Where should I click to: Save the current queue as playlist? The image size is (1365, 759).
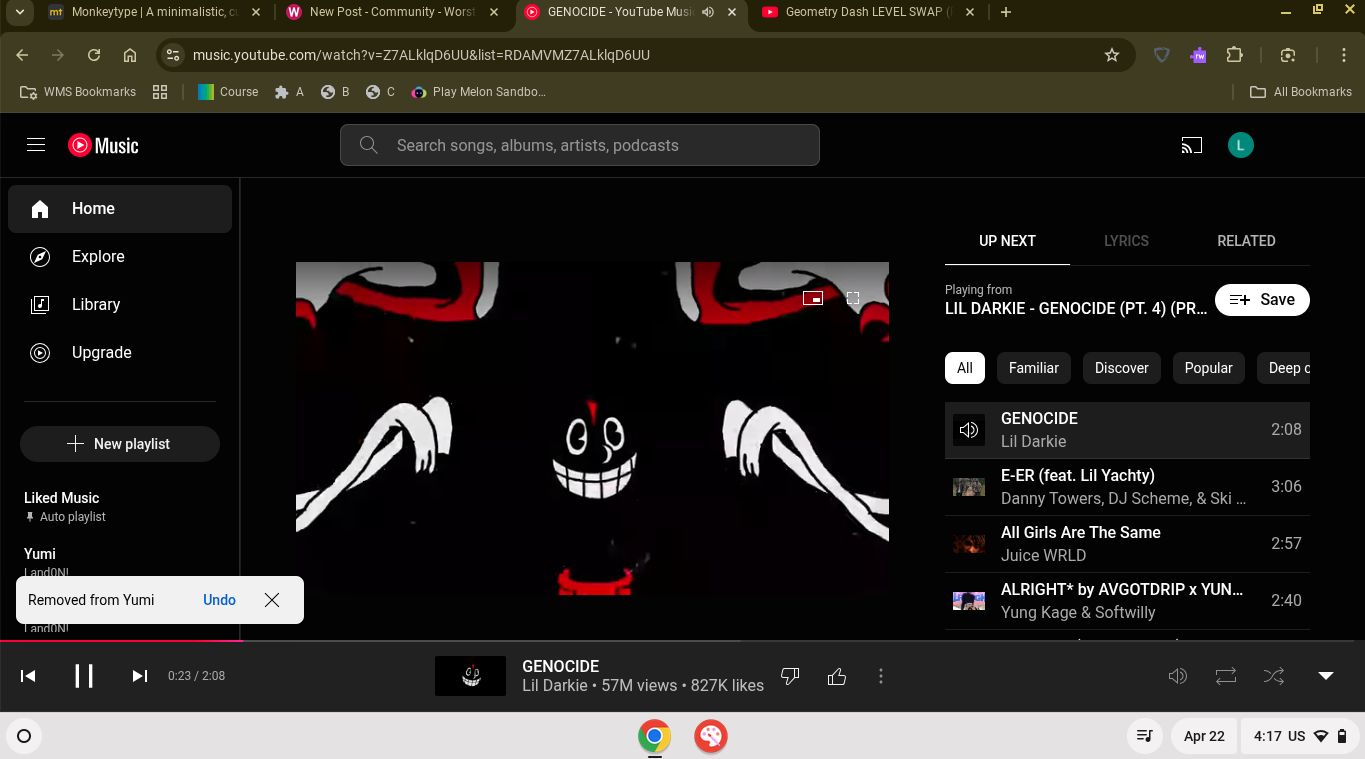1262,300
